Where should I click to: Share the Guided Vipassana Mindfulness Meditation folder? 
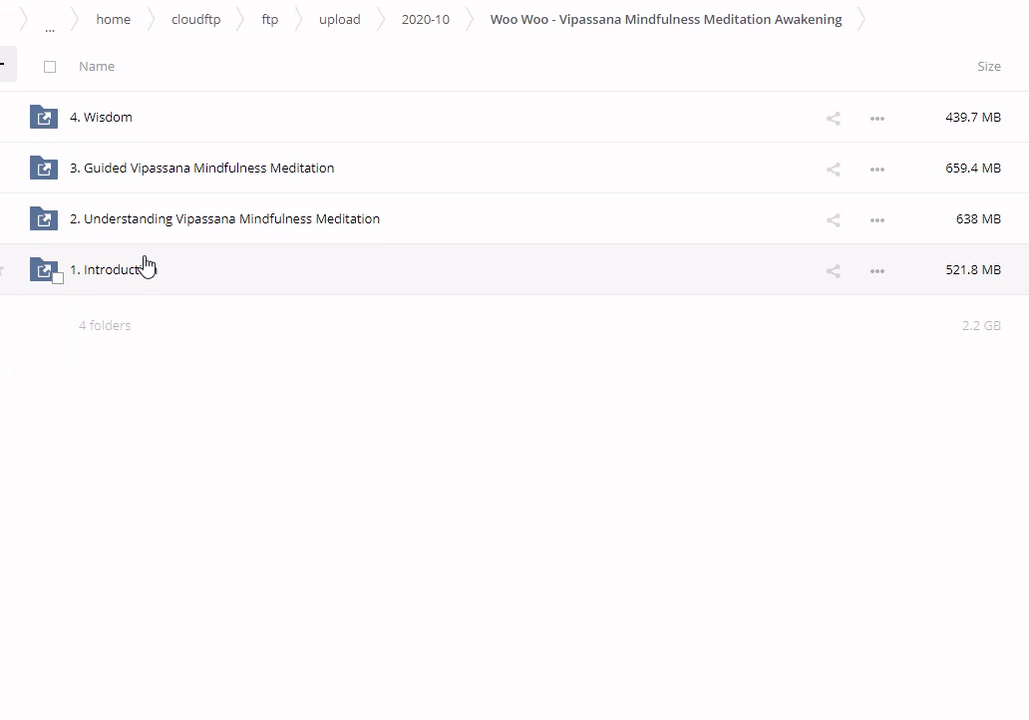coord(833,169)
